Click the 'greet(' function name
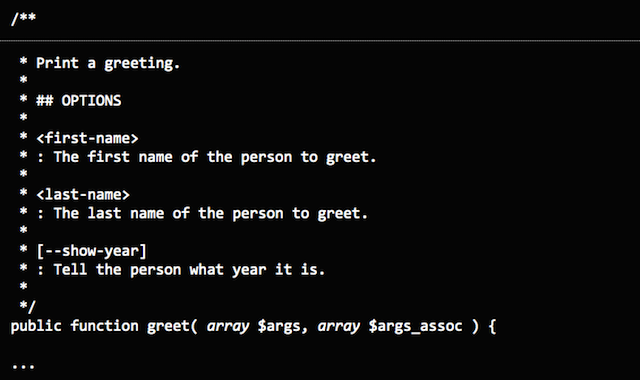 click(x=172, y=327)
